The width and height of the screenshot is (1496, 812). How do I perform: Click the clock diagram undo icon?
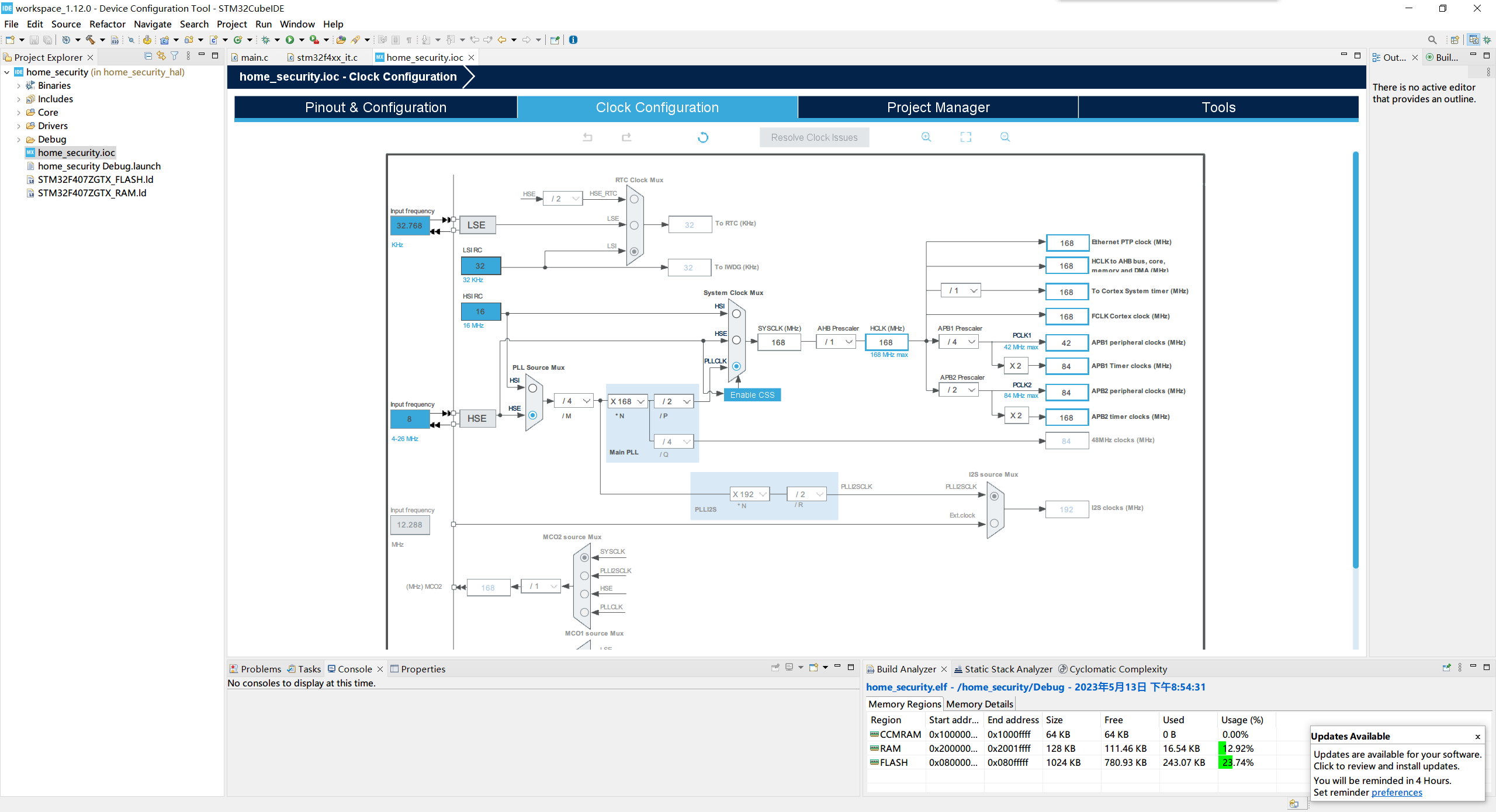(588, 137)
